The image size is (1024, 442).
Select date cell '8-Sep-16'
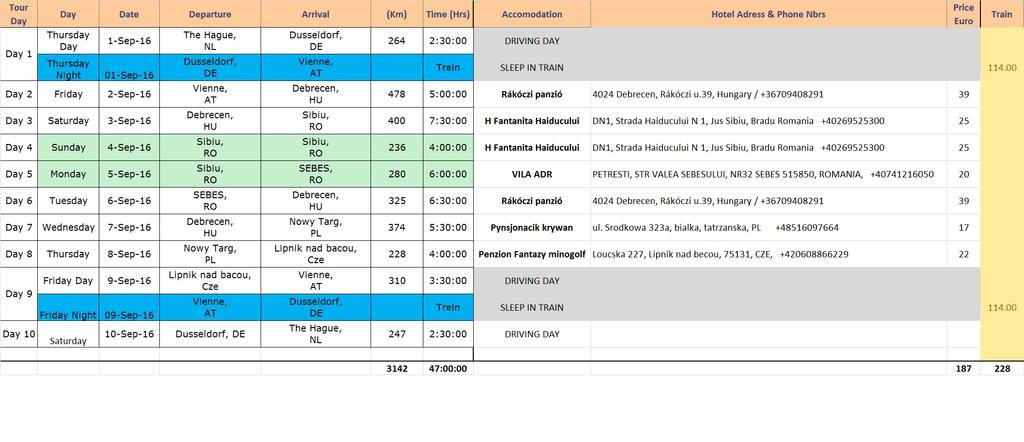pyautogui.click(x=129, y=254)
